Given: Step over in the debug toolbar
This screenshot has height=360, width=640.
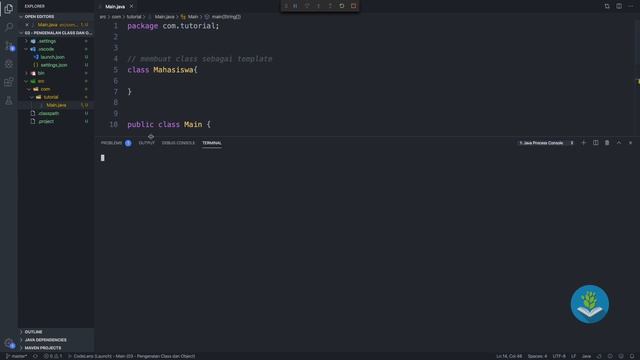Looking at the screenshot, I should pyautogui.click(x=307, y=6).
